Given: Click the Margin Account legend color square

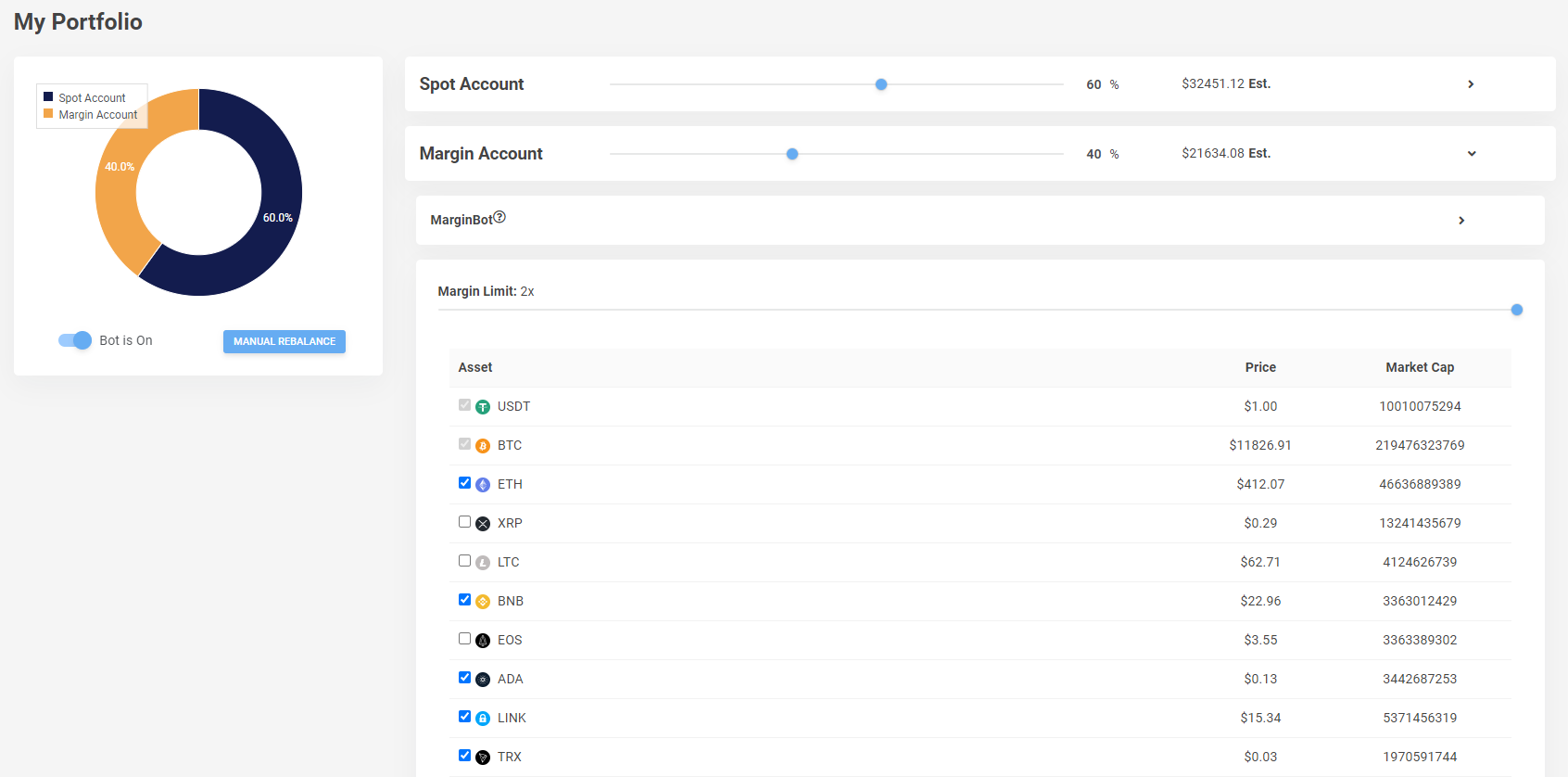Looking at the screenshot, I should point(48,113).
